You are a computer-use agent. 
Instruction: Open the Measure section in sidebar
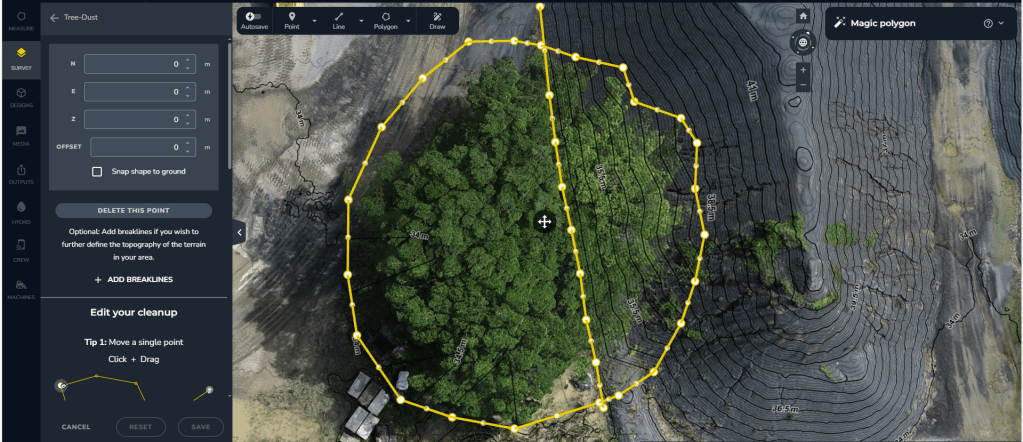coord(21,21)
